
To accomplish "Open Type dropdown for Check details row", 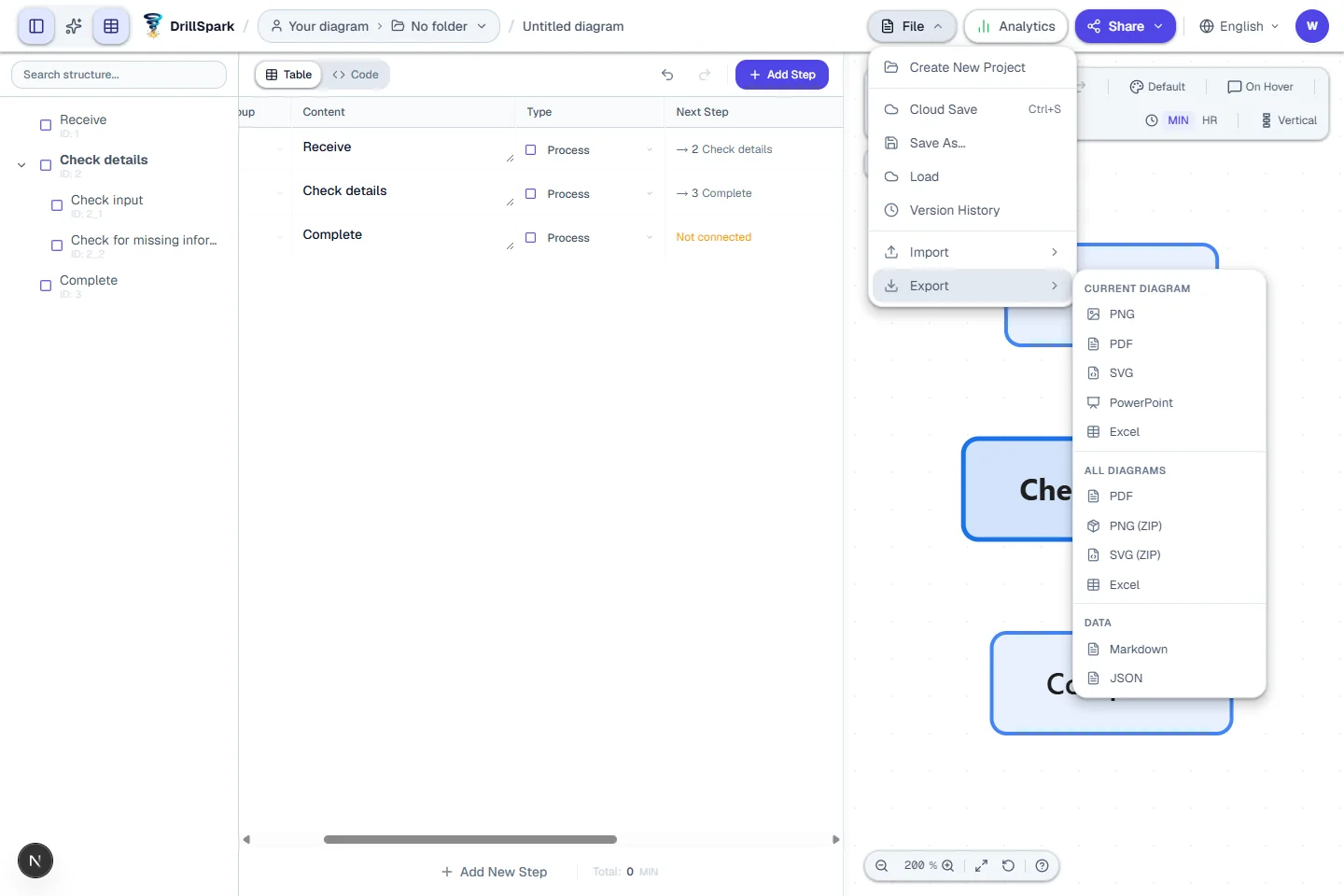I will 590,194.
